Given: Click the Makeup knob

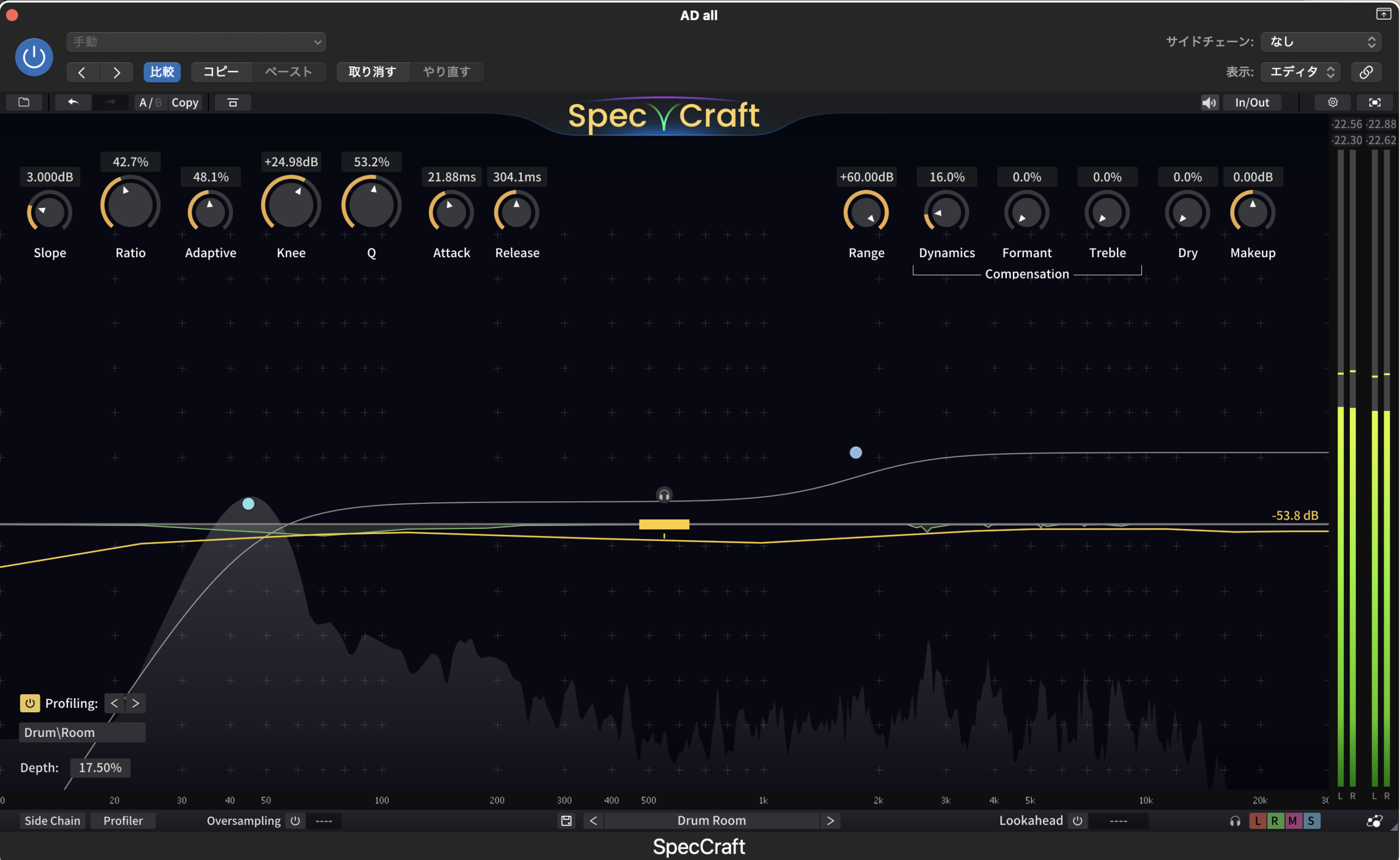Looking at the screenshot, I should (1253, 212).
